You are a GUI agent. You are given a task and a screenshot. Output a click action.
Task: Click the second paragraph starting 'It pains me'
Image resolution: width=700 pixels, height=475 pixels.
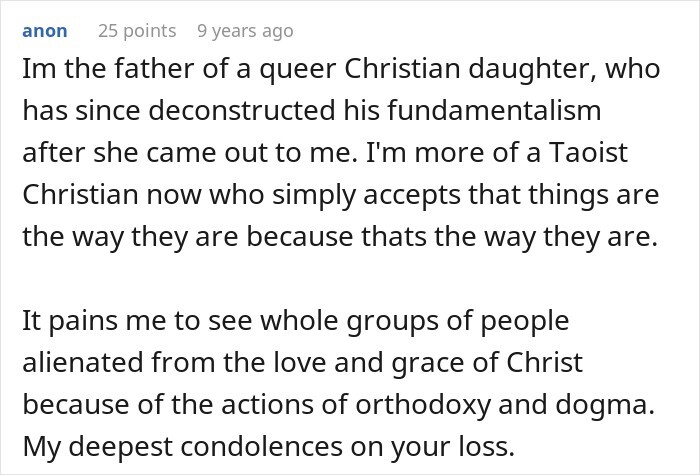[x=338, y=383]
